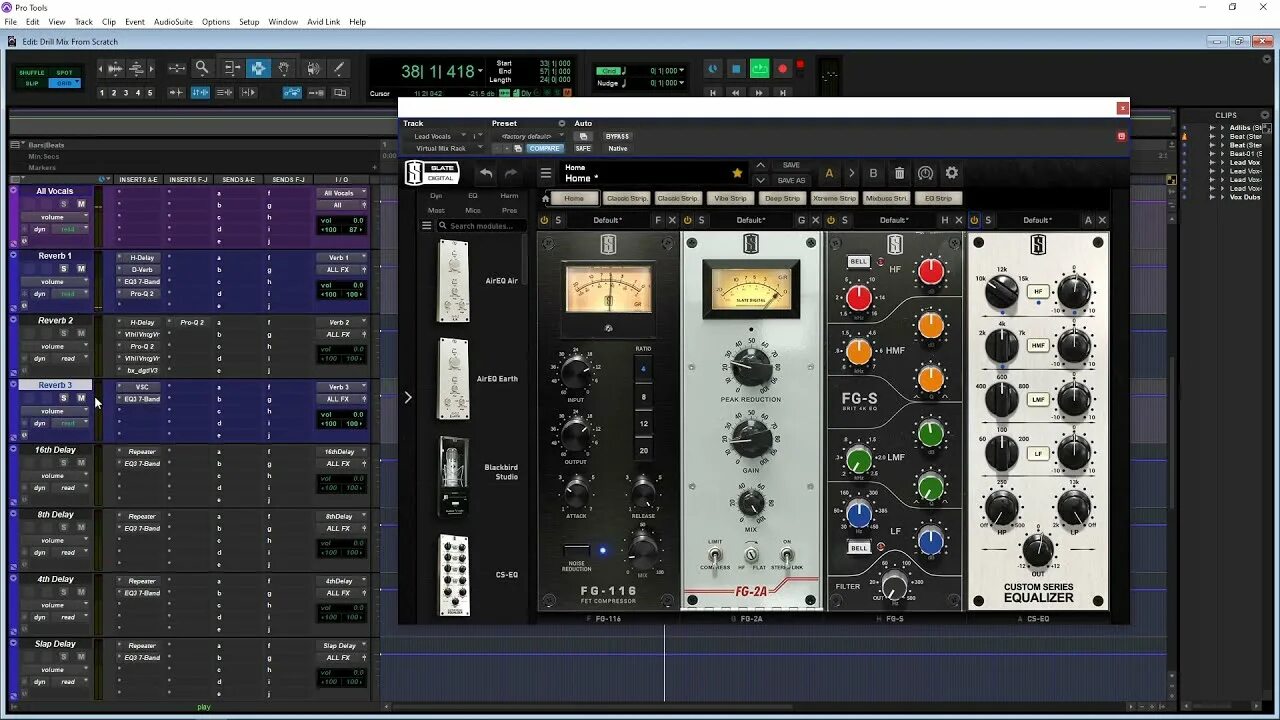Select setting B in the rack
Screen dimensions: 1280x720
[873, 173]
